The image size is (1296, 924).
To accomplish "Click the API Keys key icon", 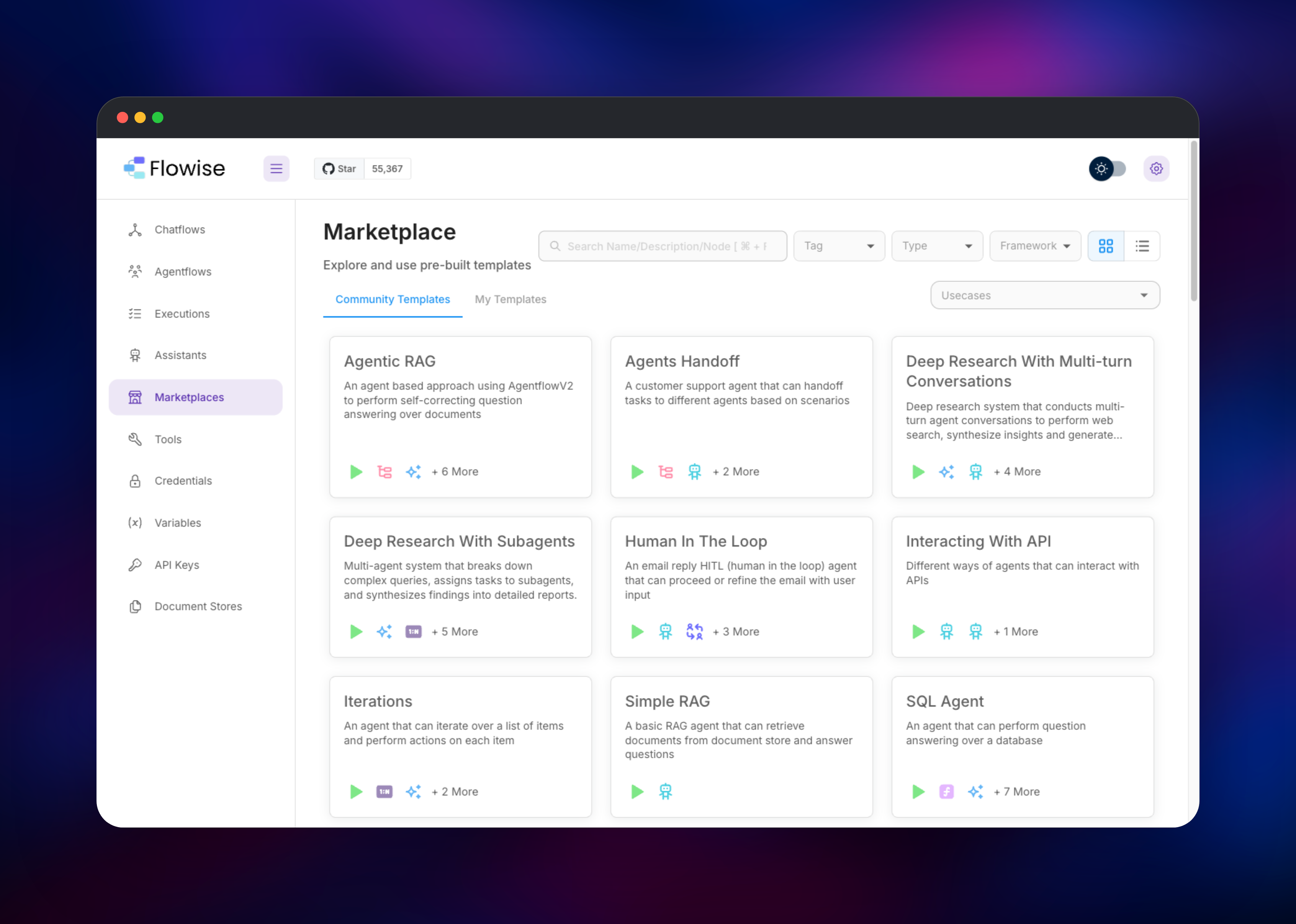I will point(135,564).
